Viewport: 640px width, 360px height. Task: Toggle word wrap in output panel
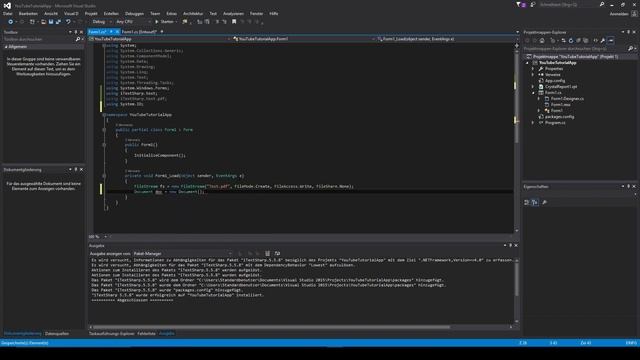tap(278, 253)
